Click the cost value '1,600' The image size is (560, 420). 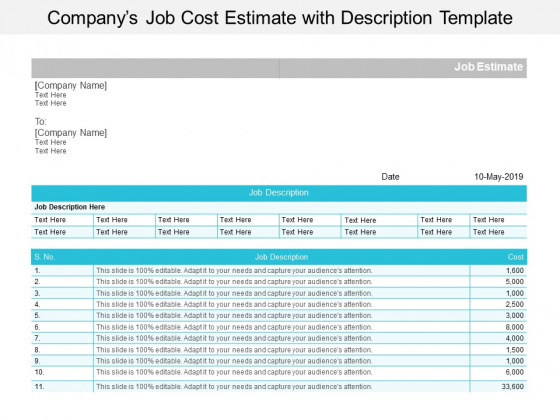[515, 271]
